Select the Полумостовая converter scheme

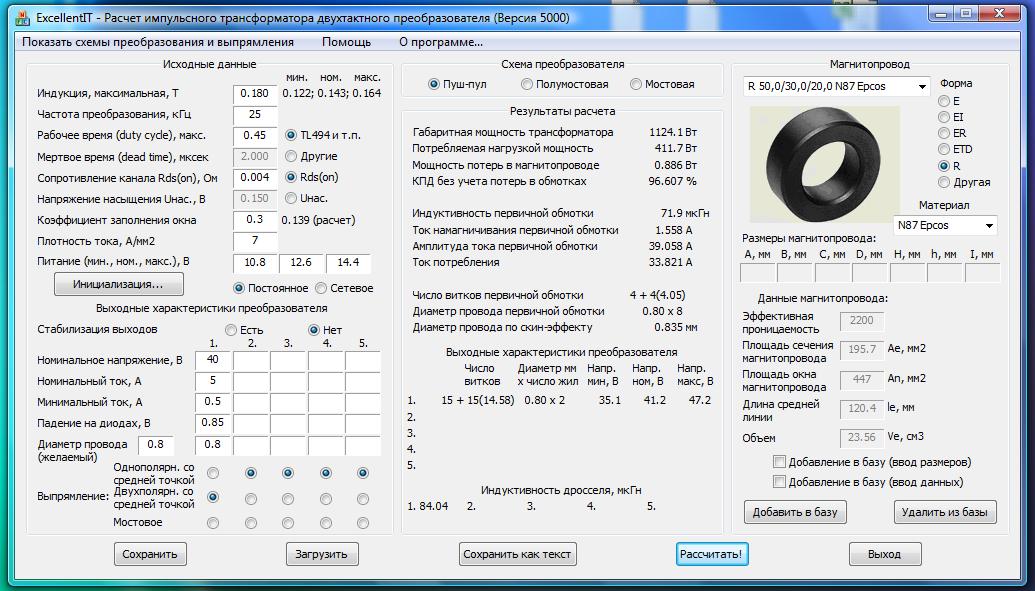coord(528,85)
